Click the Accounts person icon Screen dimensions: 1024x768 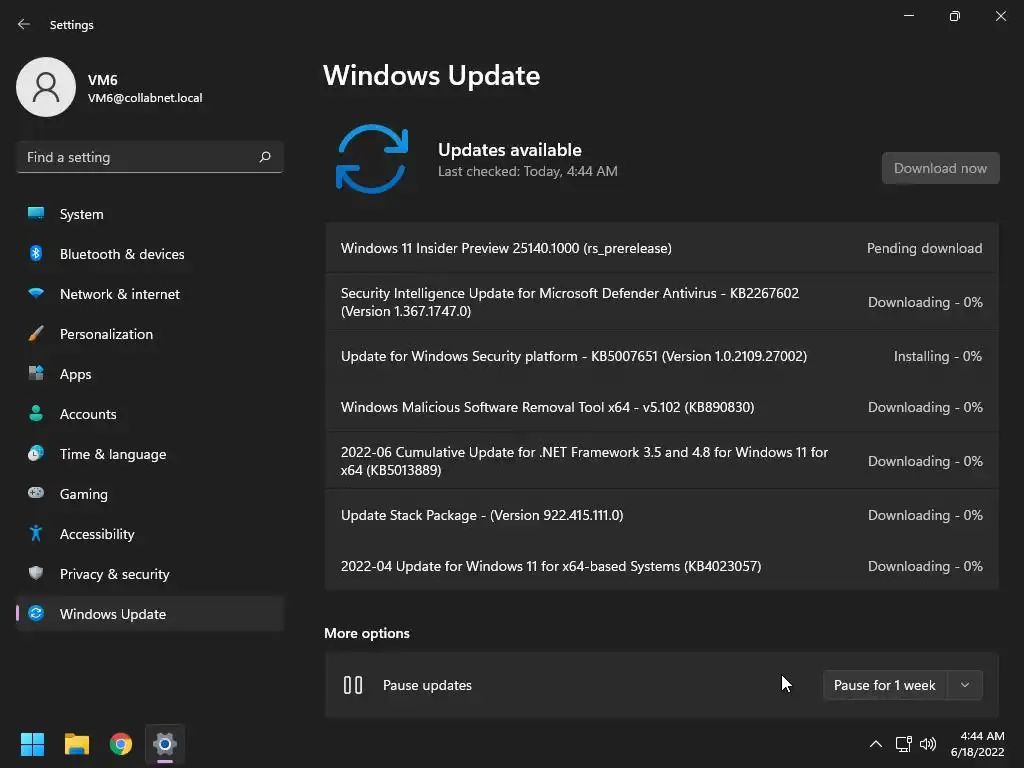(36, 413)
